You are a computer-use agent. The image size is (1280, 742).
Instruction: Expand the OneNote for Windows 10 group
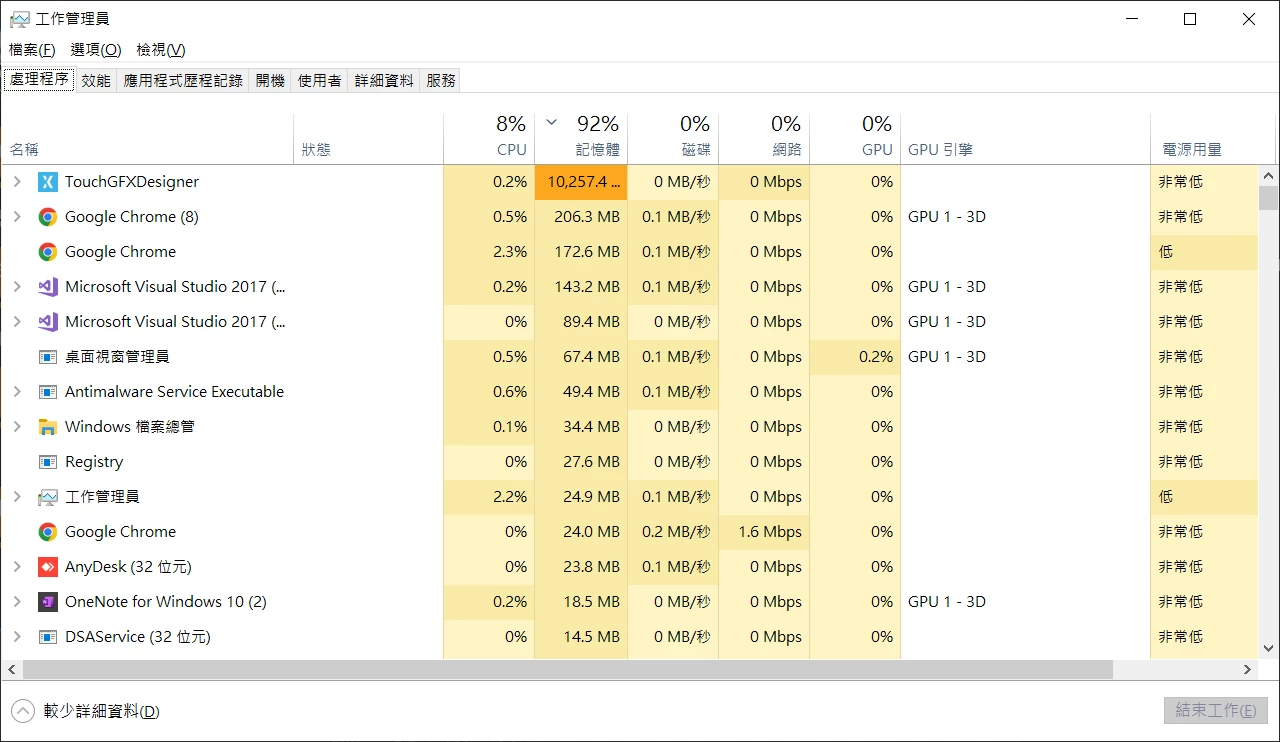pos(17,602)
